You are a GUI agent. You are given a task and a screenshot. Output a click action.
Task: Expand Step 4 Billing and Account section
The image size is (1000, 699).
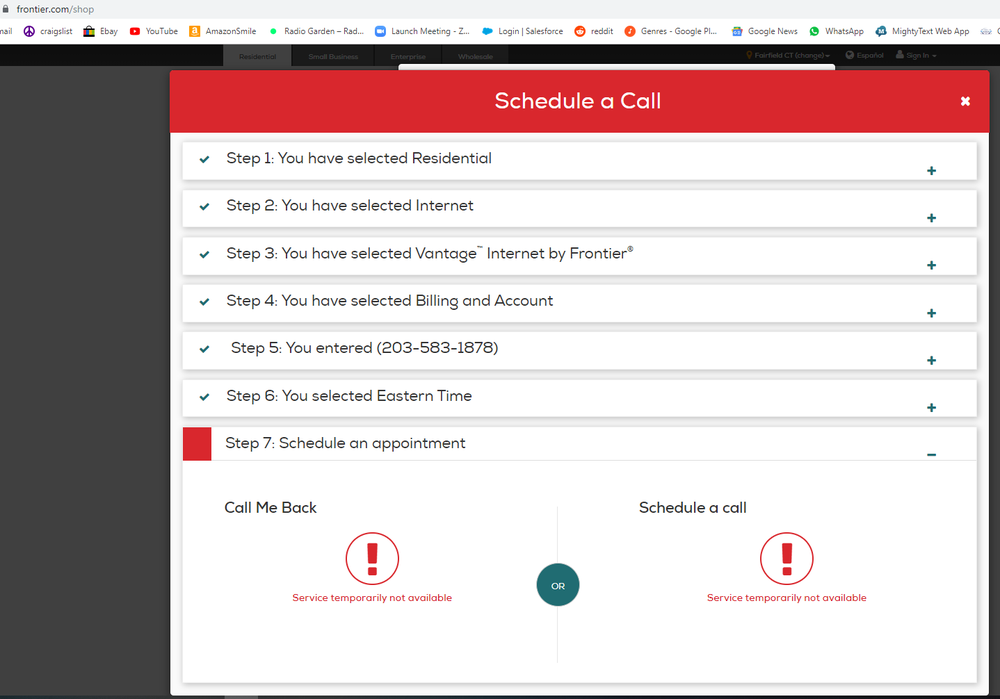[x=931, y=313]
